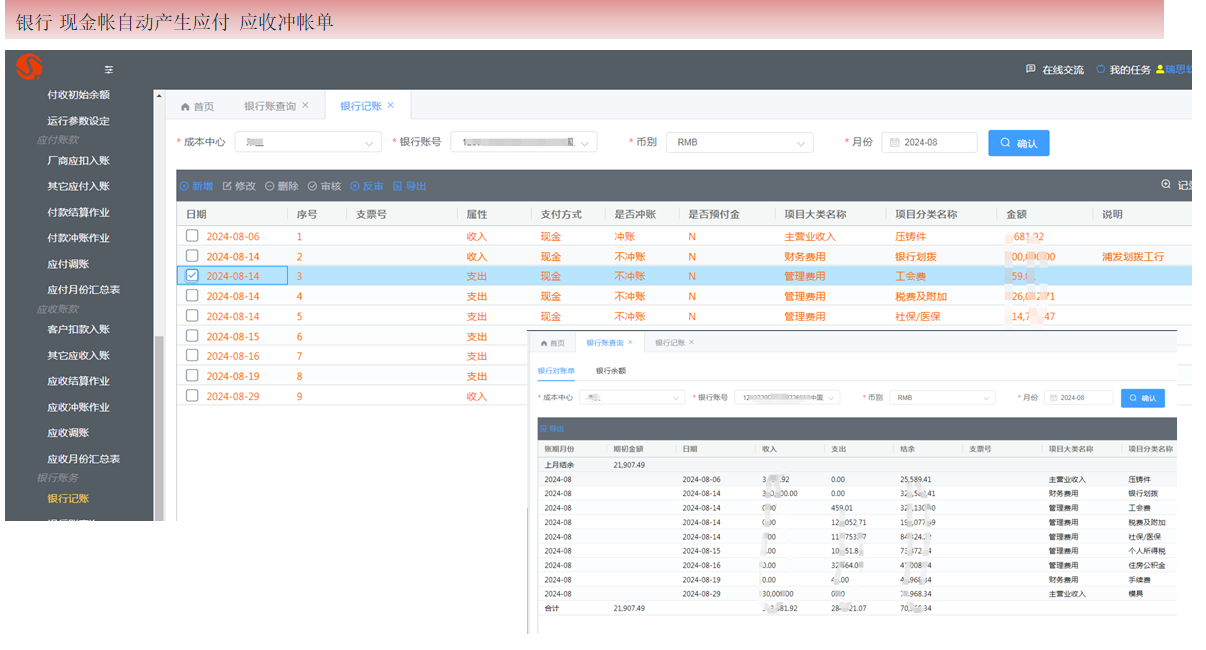This screenshot has width=1206, height=650.
Task: Open the 币别 RMB dropdown in 银行记账
Action: click(x=740, y=143)
